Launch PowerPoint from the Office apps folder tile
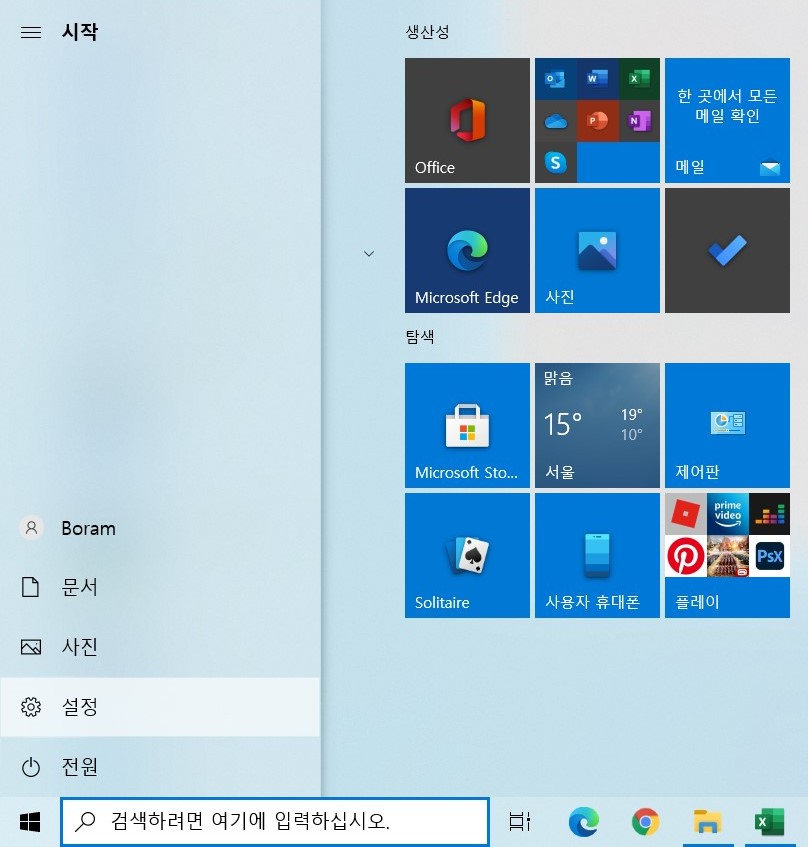 click(597, 121)
